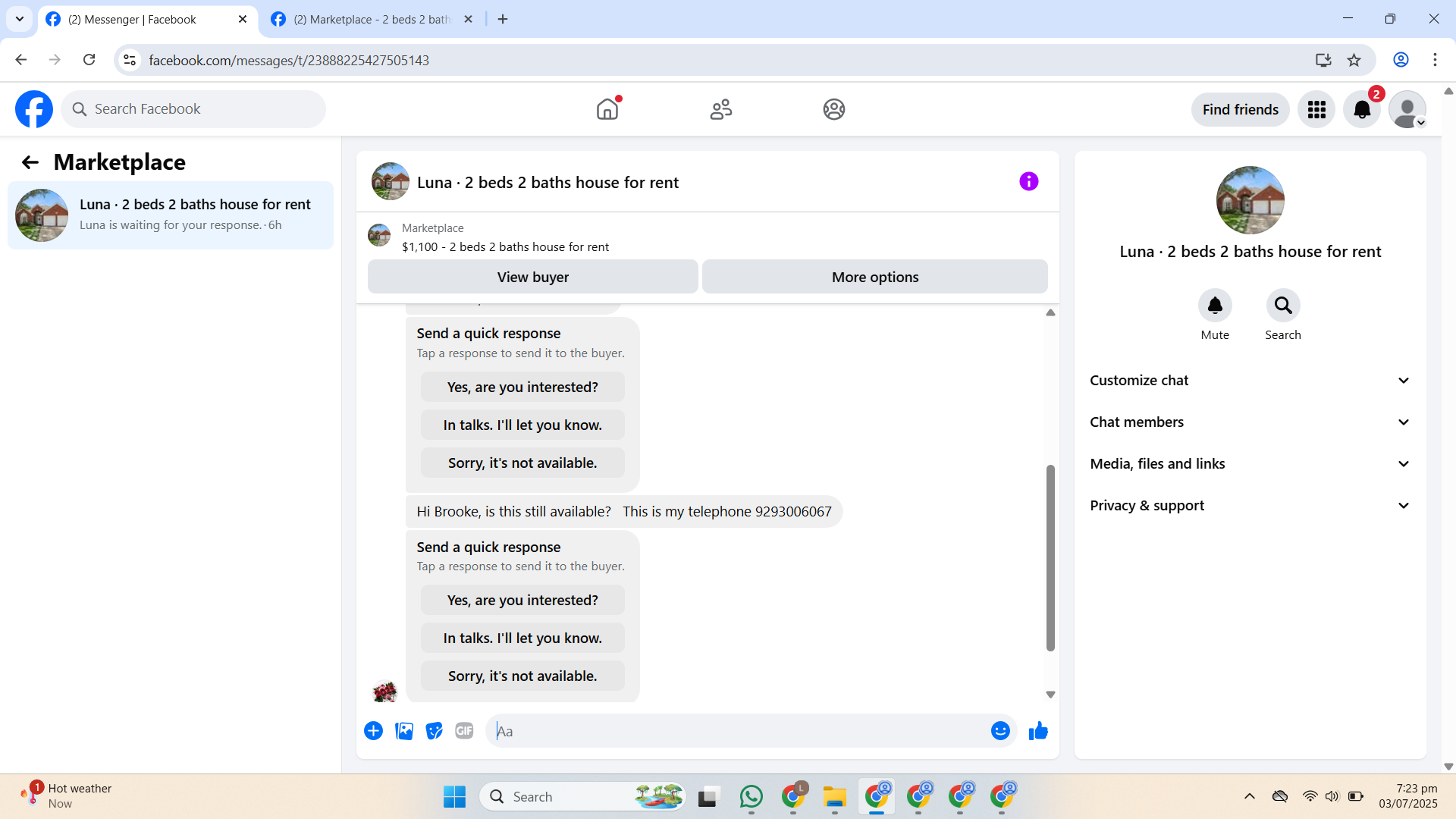Viewport: 1456px width, 819px height.
Task: Click the More options button
Action: pyautogui.click(x=874, y=278)
